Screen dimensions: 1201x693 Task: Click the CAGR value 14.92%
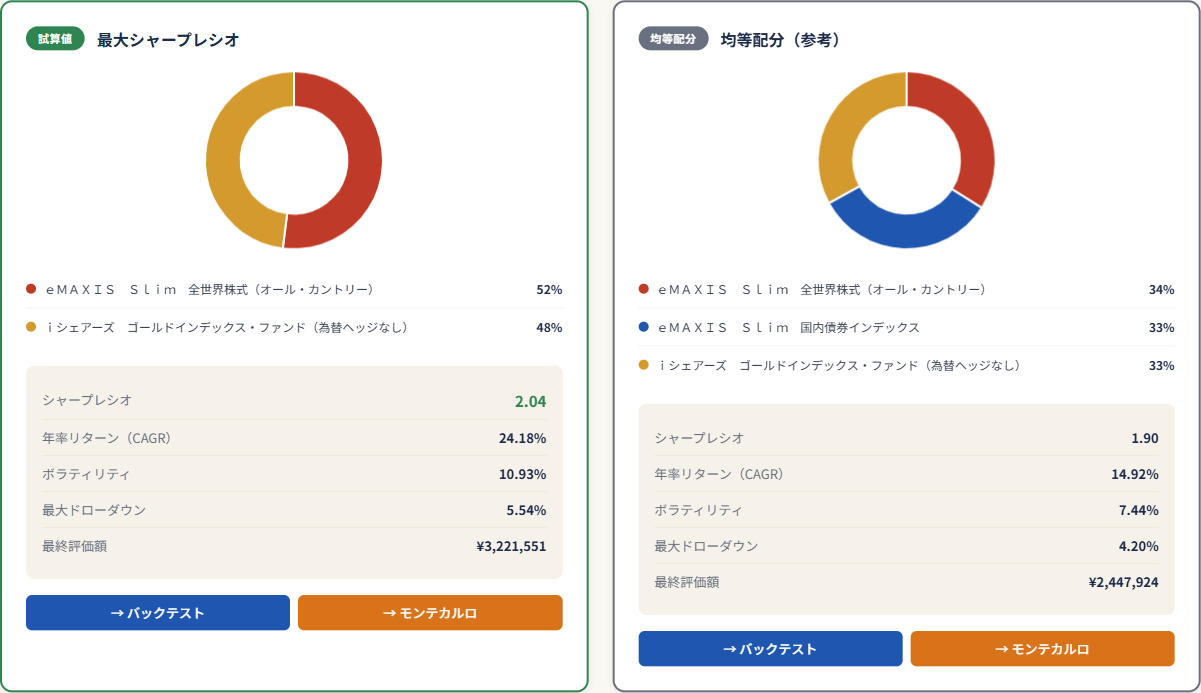1135,474
